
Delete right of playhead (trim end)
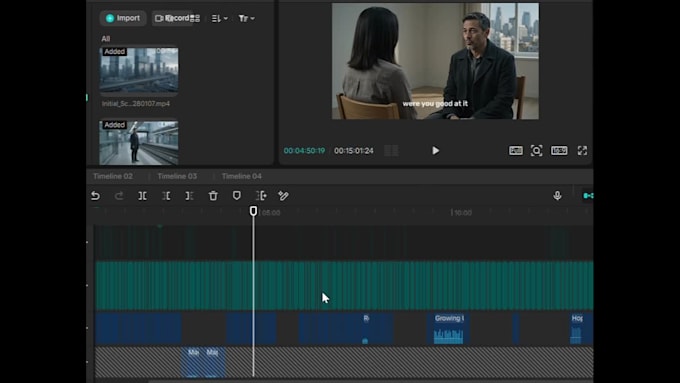(x=190, y=196)
